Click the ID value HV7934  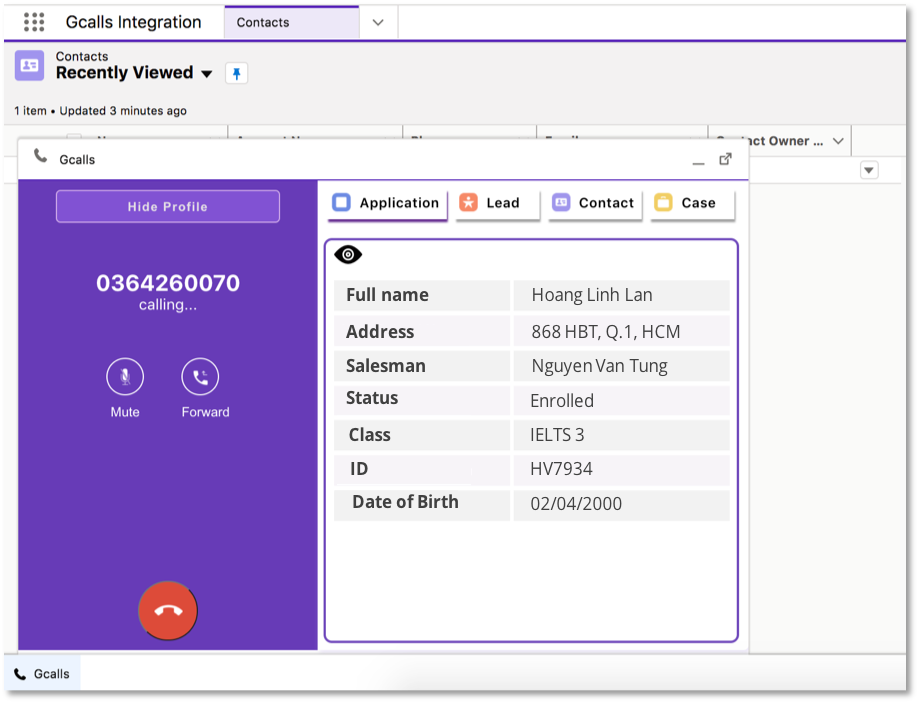pos(561,469)
